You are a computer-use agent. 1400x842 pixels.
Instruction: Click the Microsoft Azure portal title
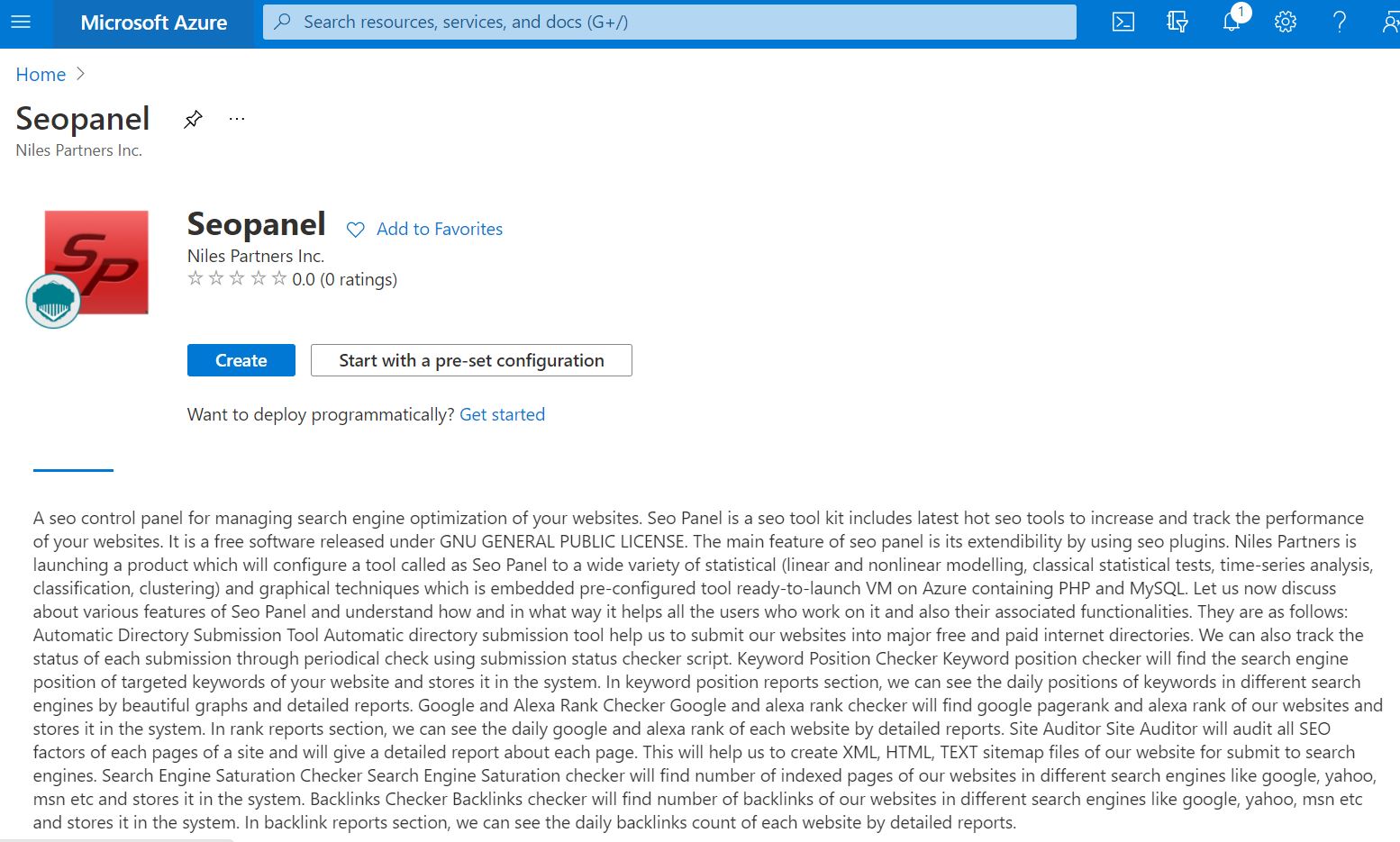click(x=154, y=23)
